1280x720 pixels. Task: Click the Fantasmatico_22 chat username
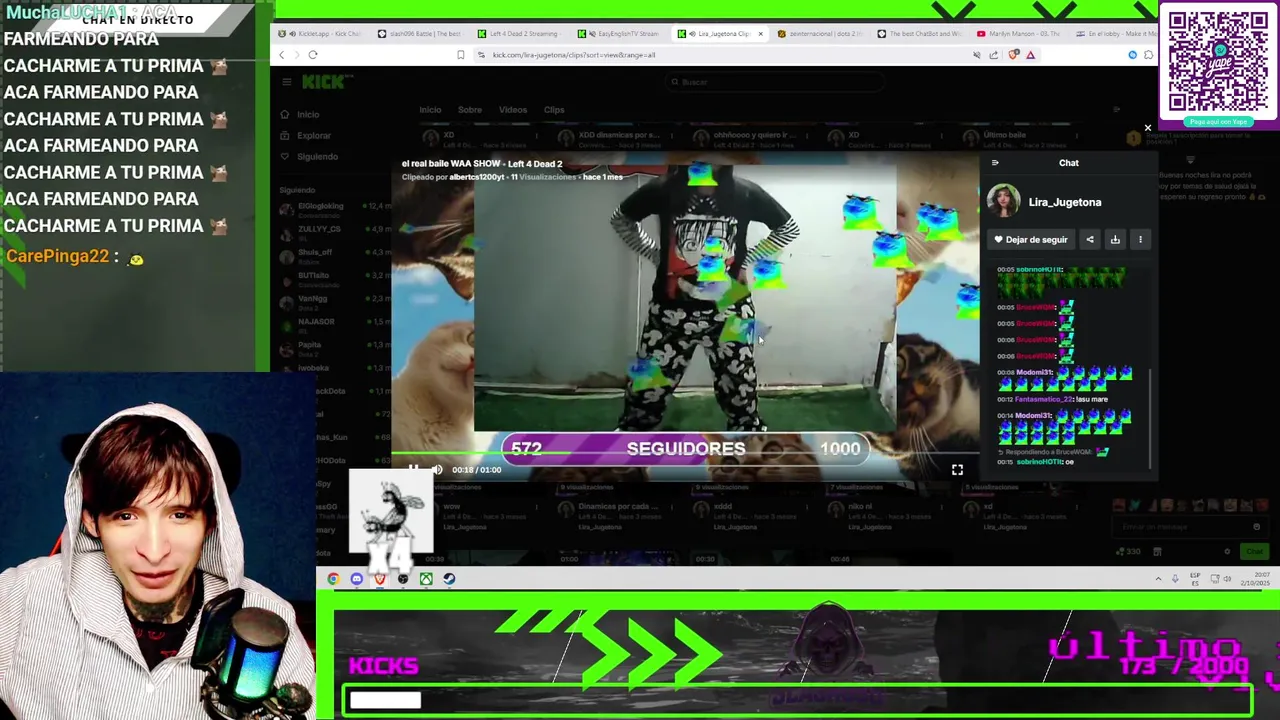(1043, 399)
